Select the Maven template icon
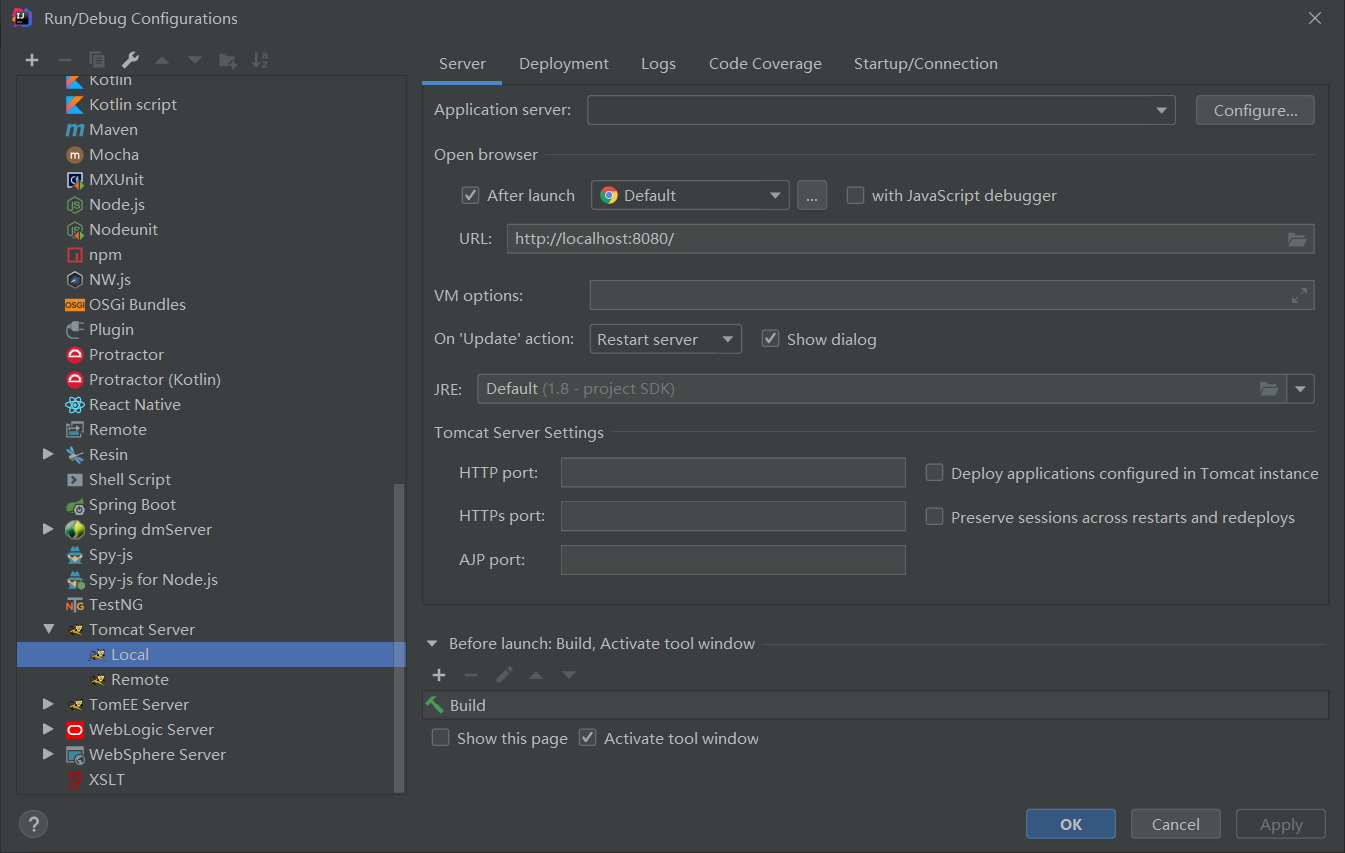This screenshot has height=853, width=1345. point(74,130)
